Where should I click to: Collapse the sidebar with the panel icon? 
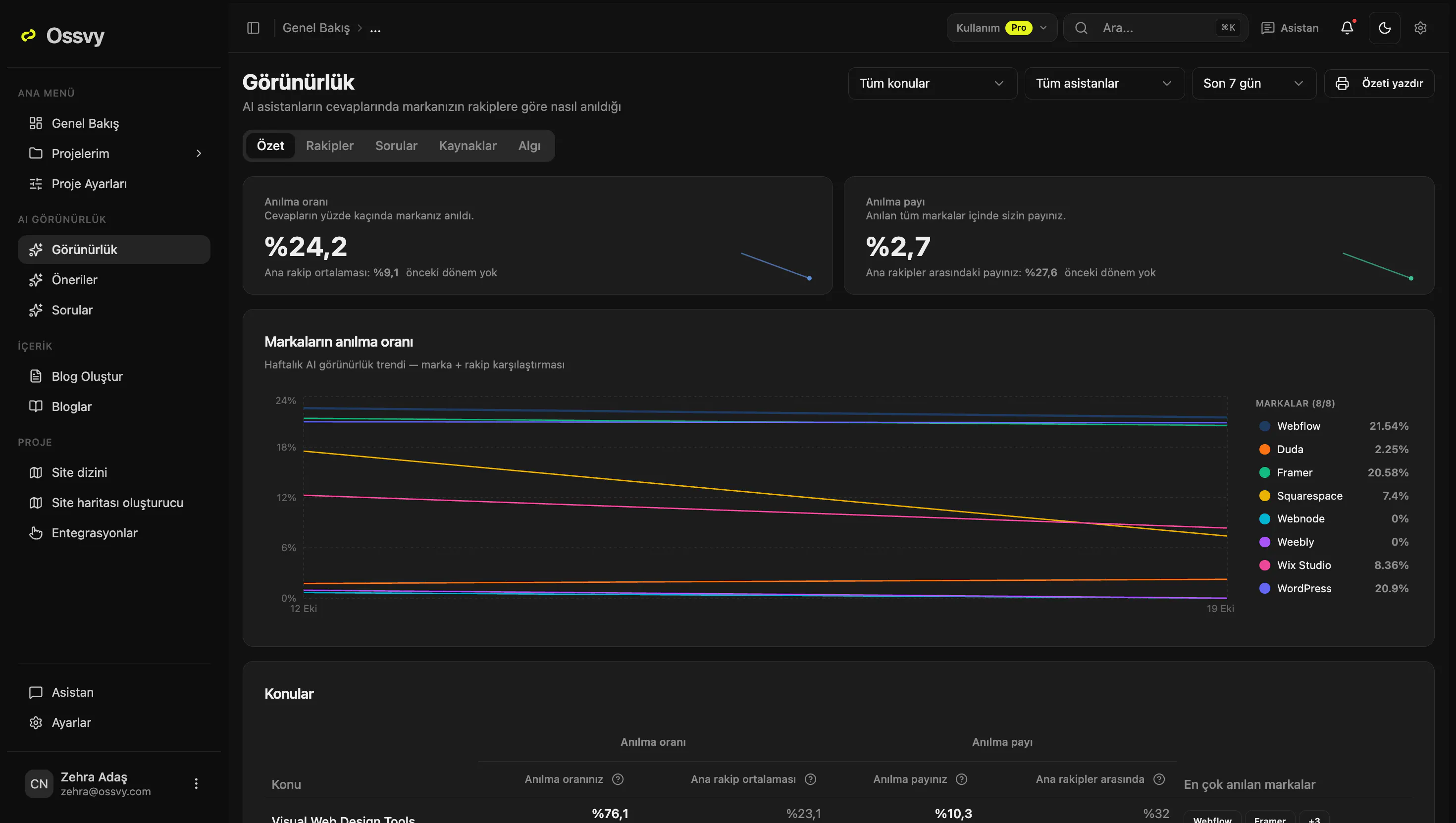click(x=253, y=28)
